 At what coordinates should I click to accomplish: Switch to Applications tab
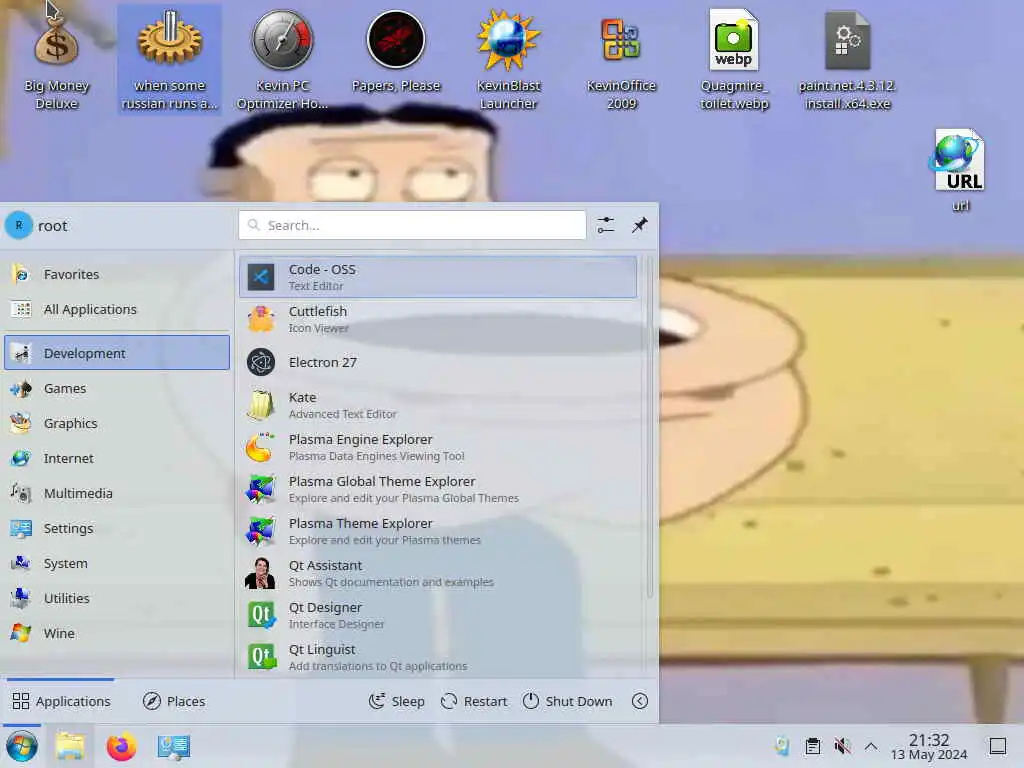[x=61, y=701]
